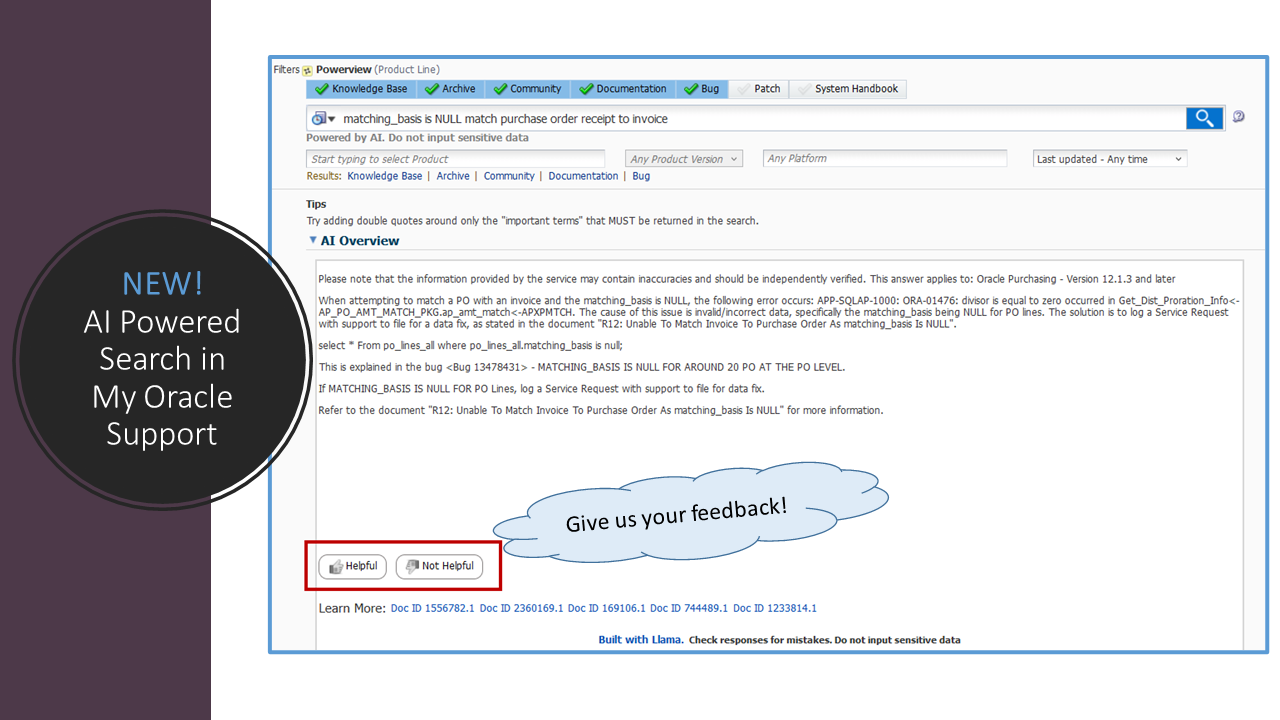Click the Built with Llama link

point(639,639)
